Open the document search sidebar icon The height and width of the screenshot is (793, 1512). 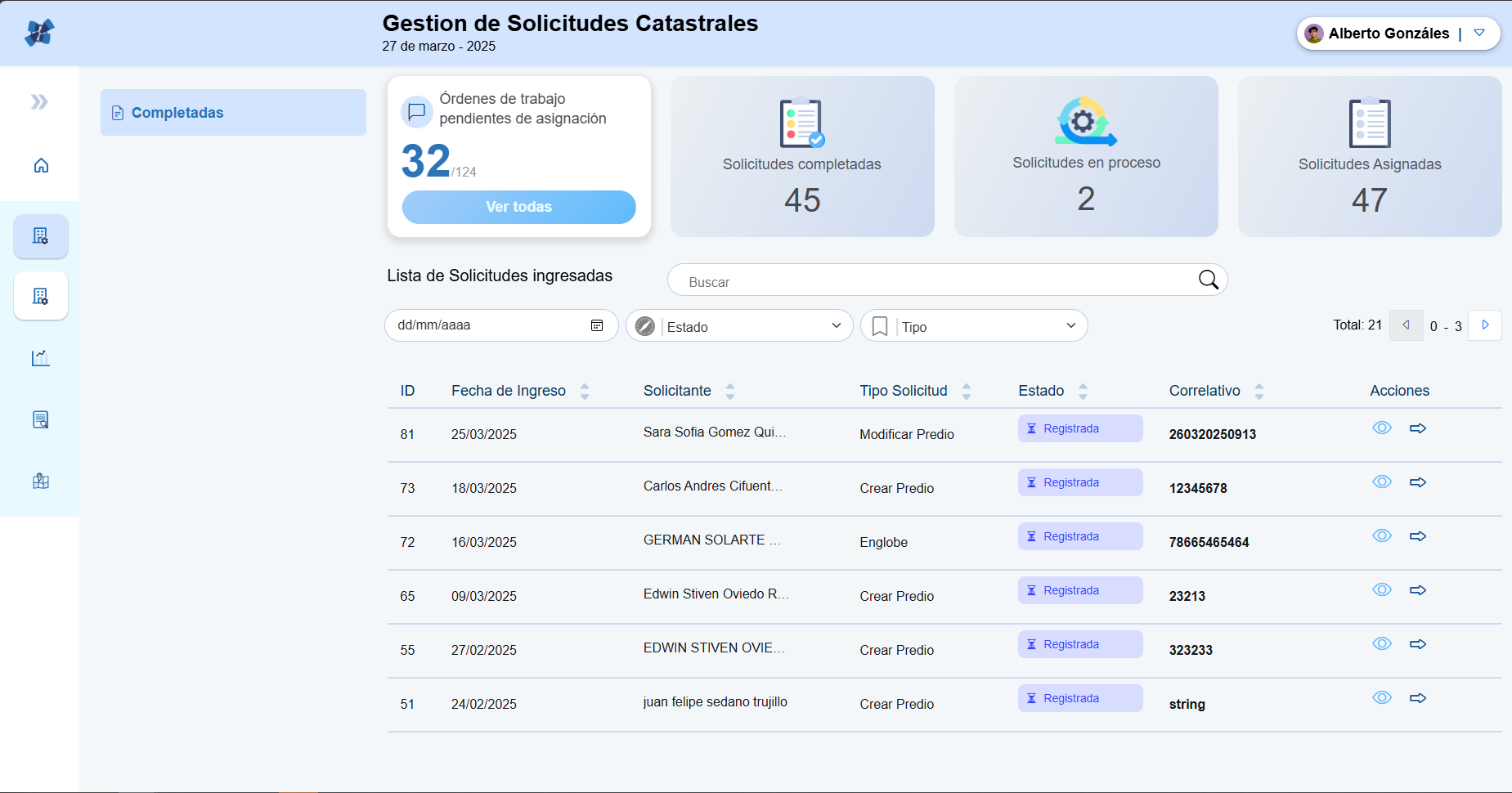41,420
